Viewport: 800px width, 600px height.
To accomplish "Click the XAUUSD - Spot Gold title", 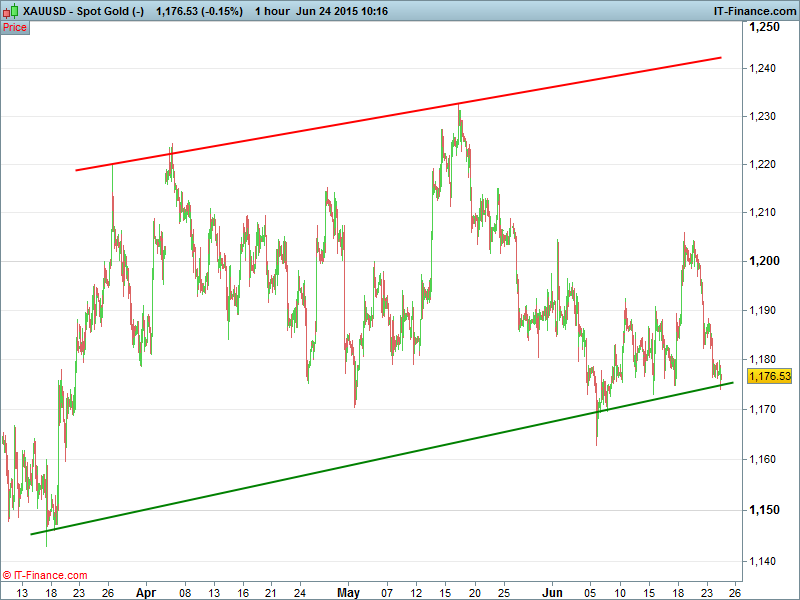I will point(85,11).
